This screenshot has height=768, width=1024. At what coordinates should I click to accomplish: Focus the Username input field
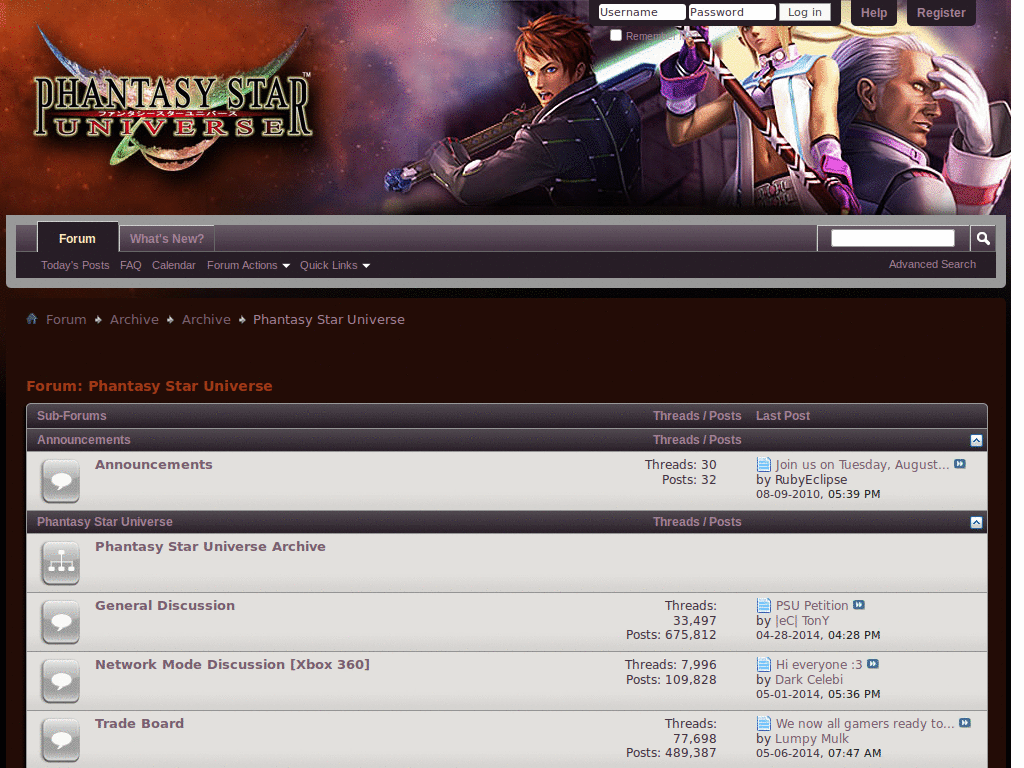[x=642, y=12]
